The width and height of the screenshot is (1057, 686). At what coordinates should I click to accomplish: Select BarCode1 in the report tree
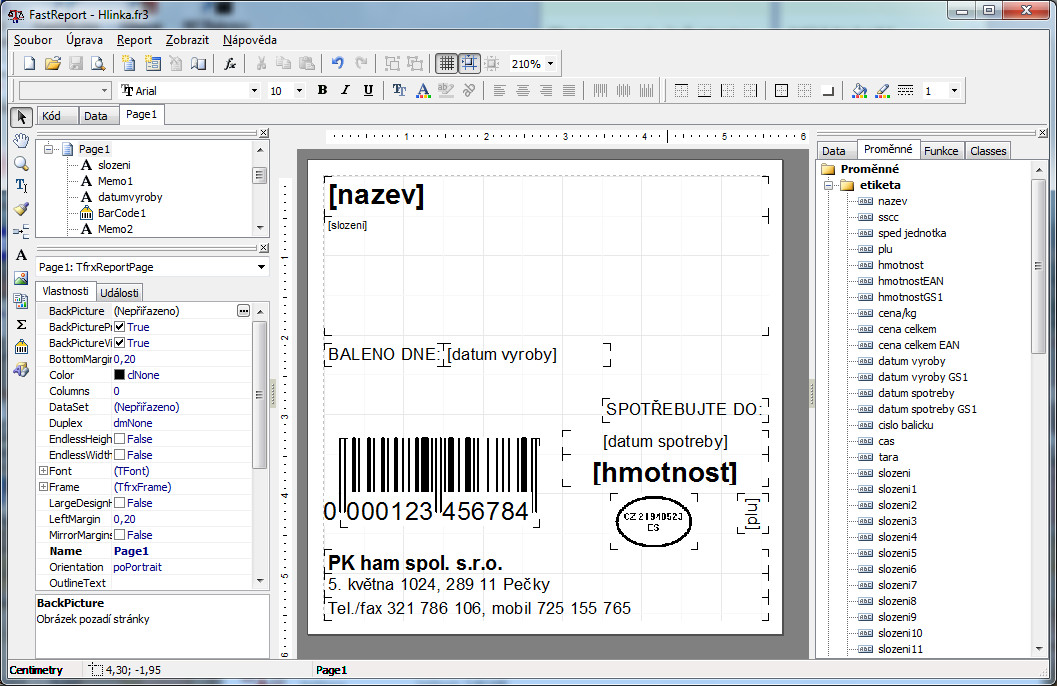121,213
